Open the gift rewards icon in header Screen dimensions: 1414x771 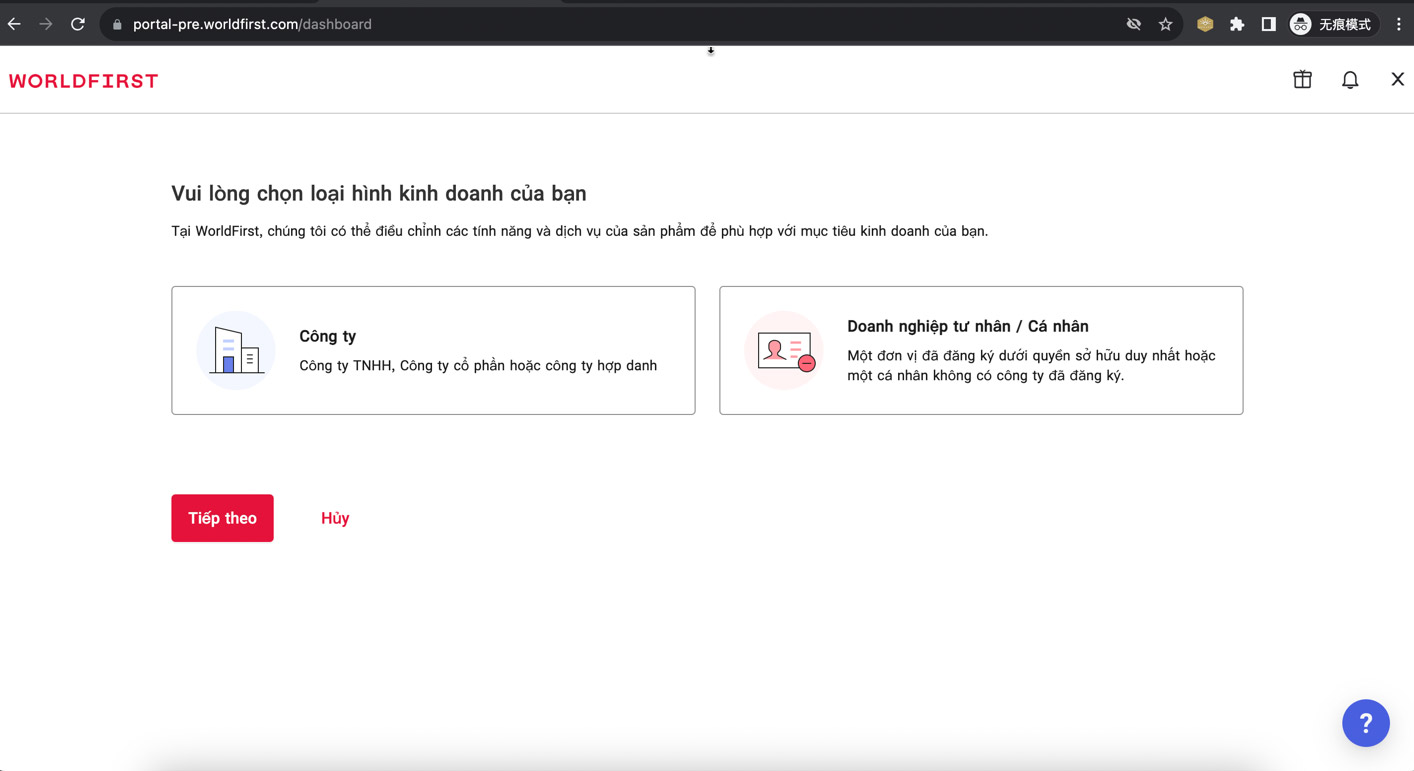point(1302,80)
